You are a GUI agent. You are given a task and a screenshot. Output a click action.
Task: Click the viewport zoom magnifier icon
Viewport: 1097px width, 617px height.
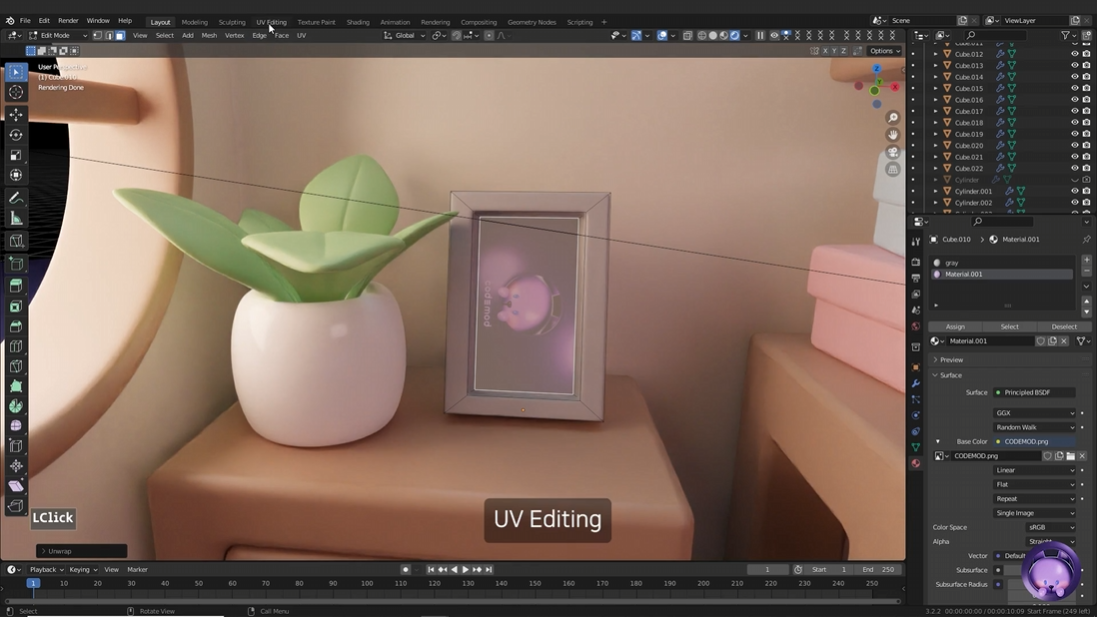(893, 118)
